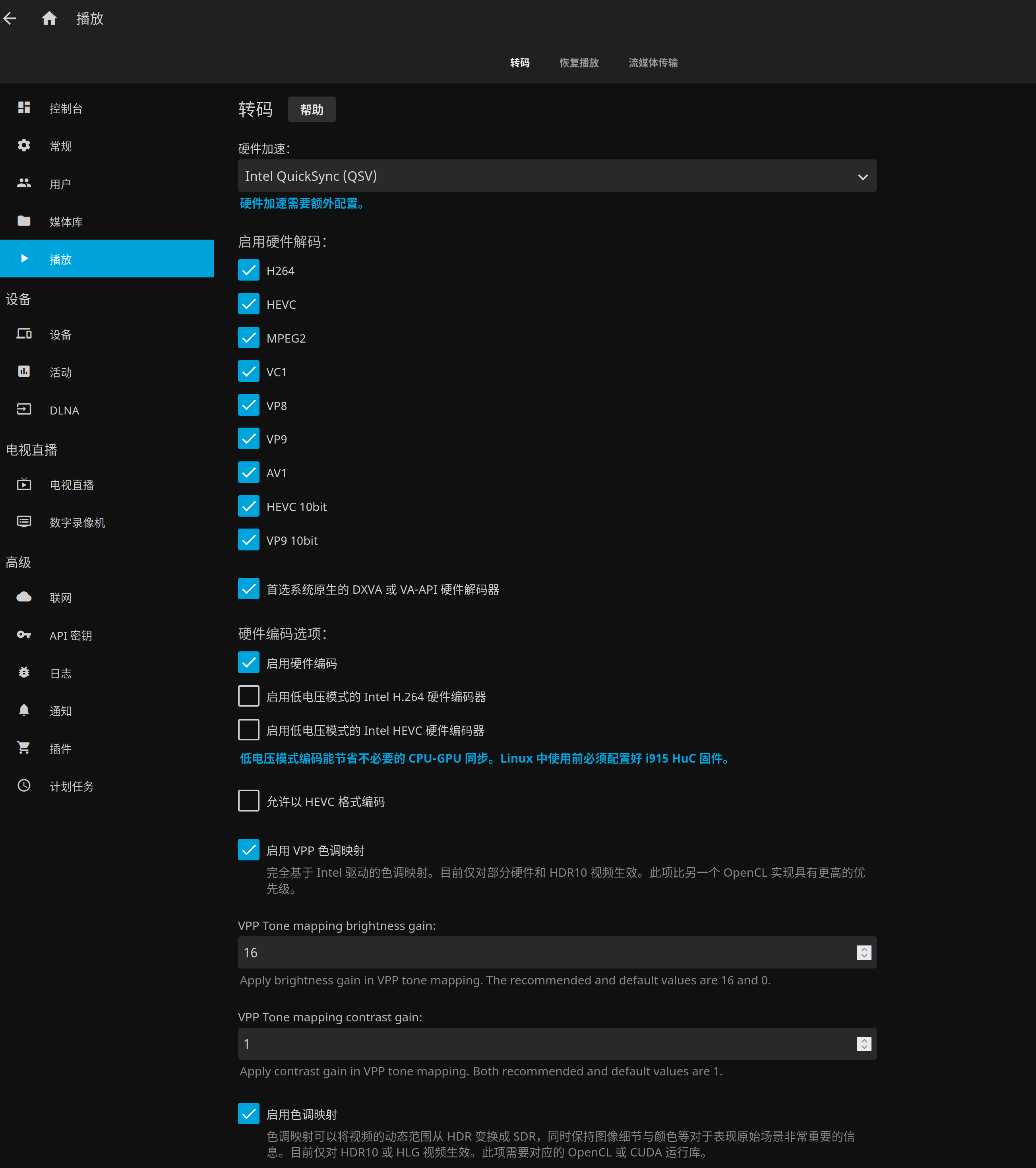Screen dimensions: 1036x1168
Task: Click the cart icon for 插件
Action: point(24,748)
